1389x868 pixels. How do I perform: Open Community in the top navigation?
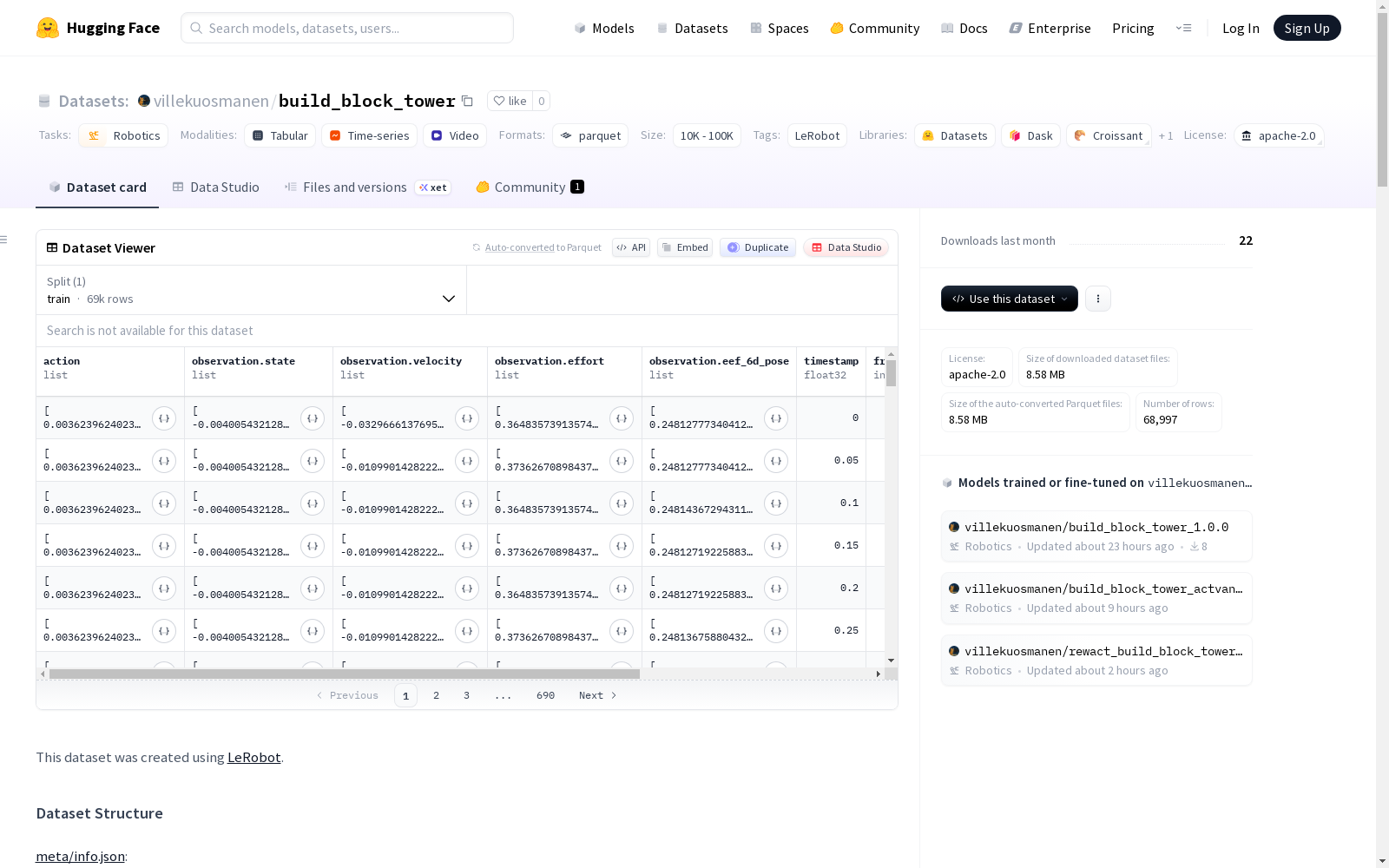tap(875, 28)
